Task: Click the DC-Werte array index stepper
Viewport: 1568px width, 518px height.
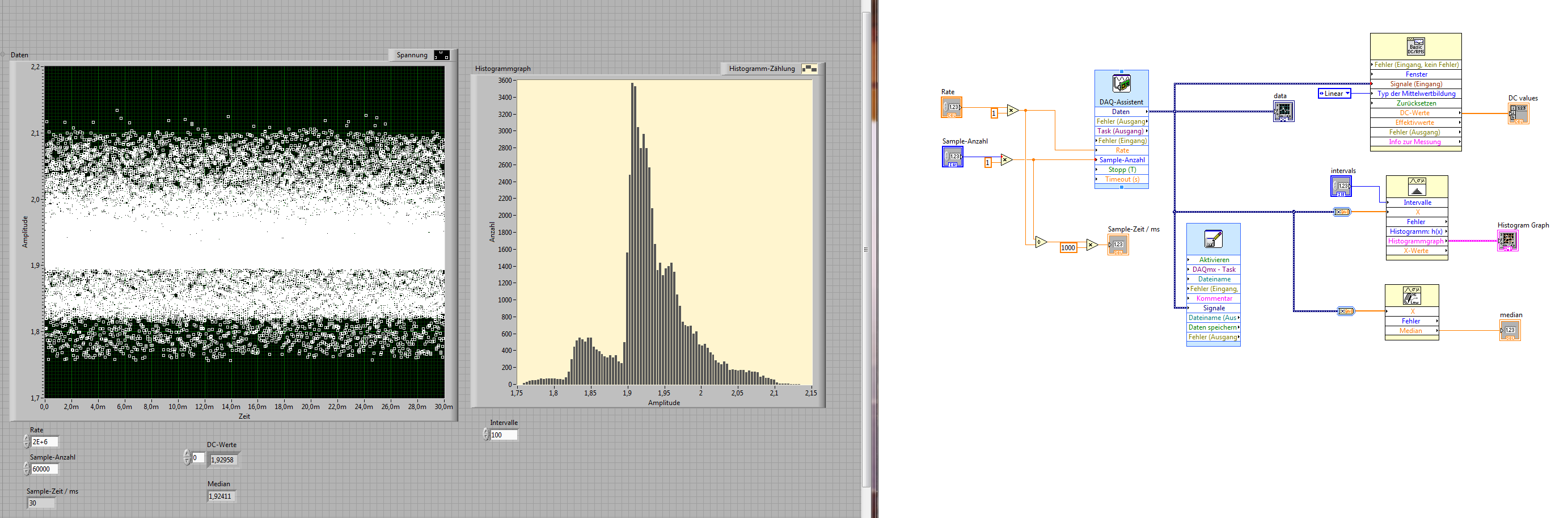Action: [187, 458]
